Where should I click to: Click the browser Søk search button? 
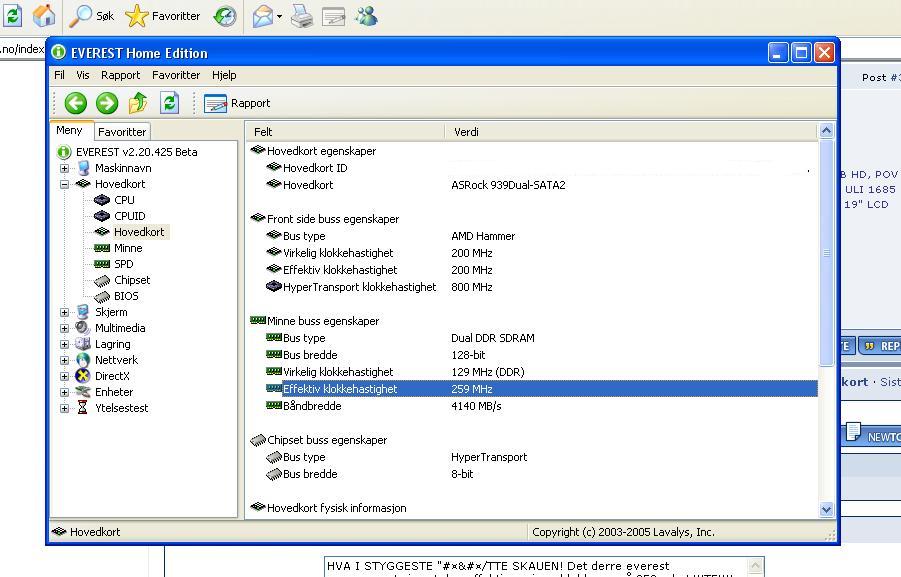[x=91, y=16]
